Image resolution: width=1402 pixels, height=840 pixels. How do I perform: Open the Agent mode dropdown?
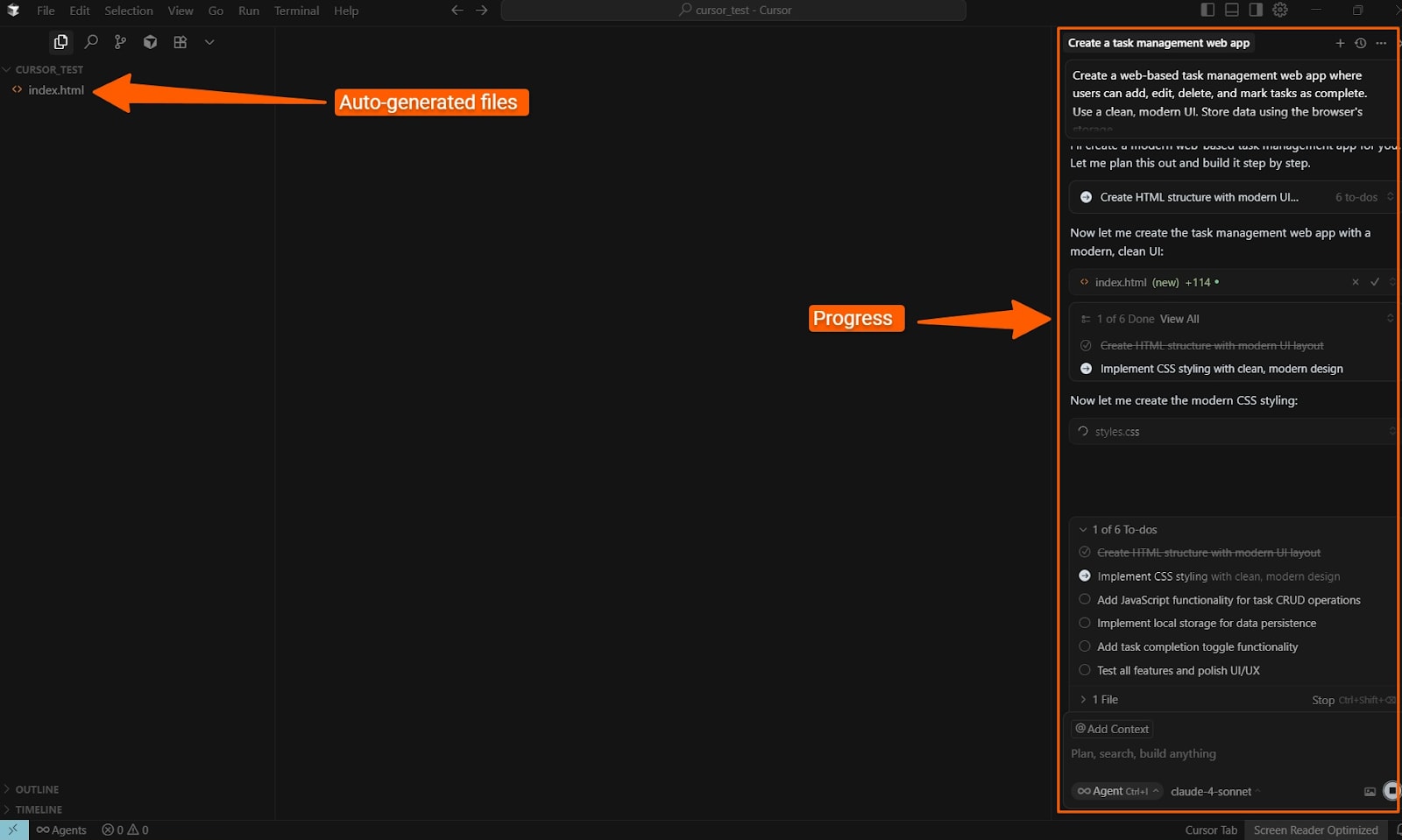tap(1118, 791)
